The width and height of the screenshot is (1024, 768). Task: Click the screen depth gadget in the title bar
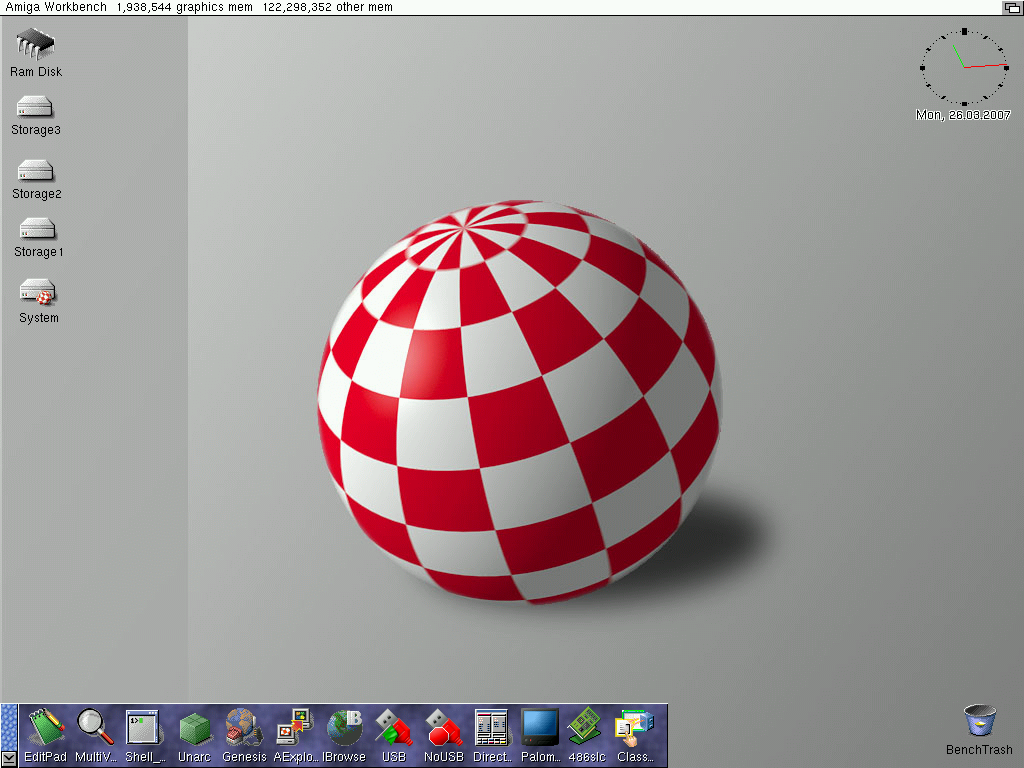(1013, 7)
